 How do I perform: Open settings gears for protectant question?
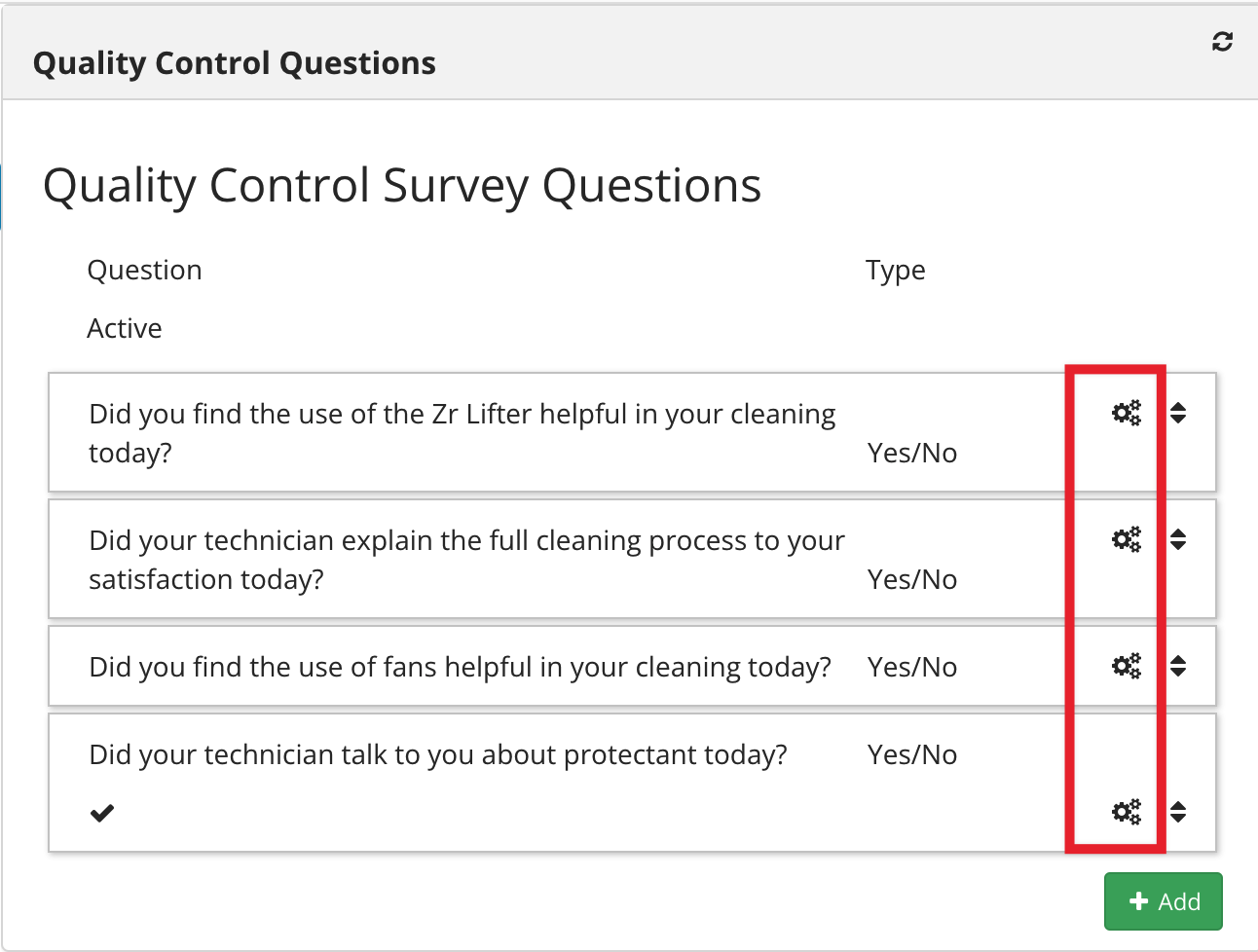click(1127, 812)
